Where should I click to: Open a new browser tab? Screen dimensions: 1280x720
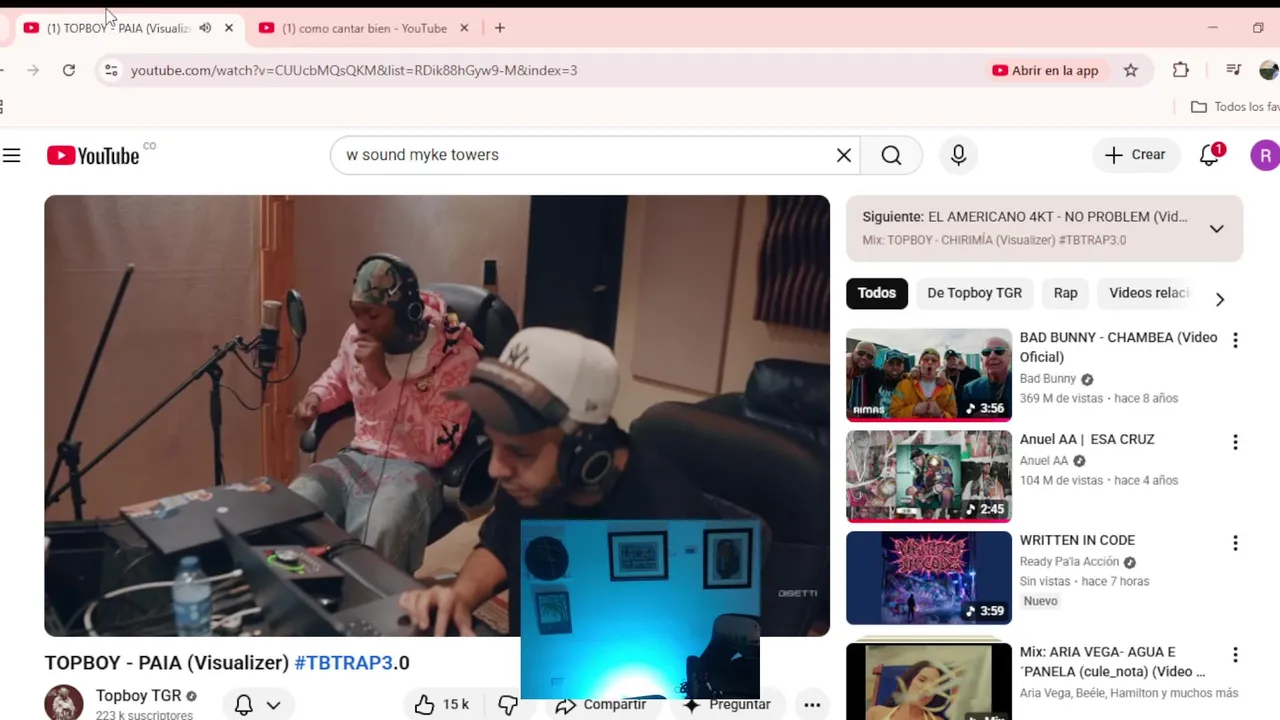tap(500, 28)
